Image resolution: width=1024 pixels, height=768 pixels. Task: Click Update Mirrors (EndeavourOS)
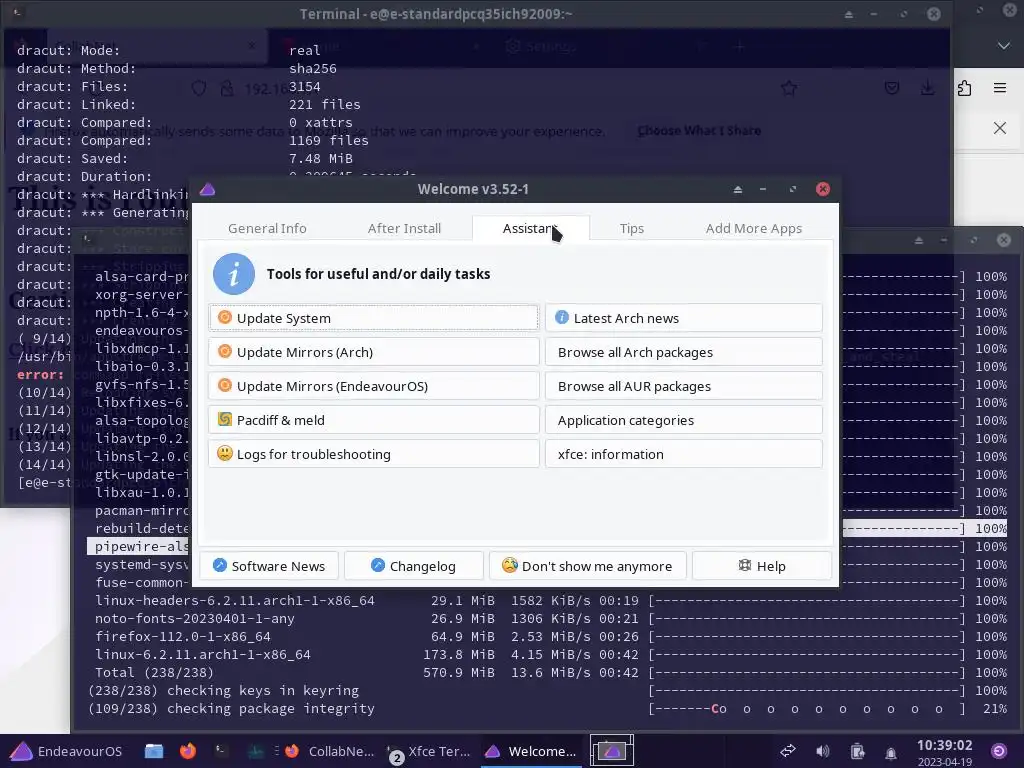click(x=374, y=386)
